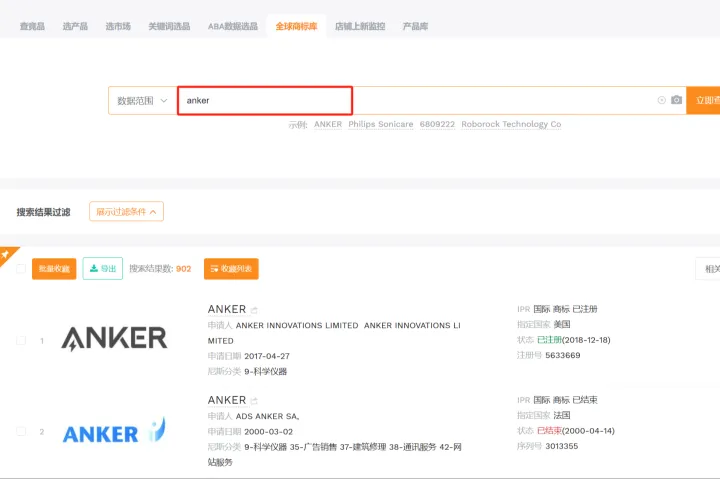
Task: Use the 6809222 example term
Action: click(437, 124)
